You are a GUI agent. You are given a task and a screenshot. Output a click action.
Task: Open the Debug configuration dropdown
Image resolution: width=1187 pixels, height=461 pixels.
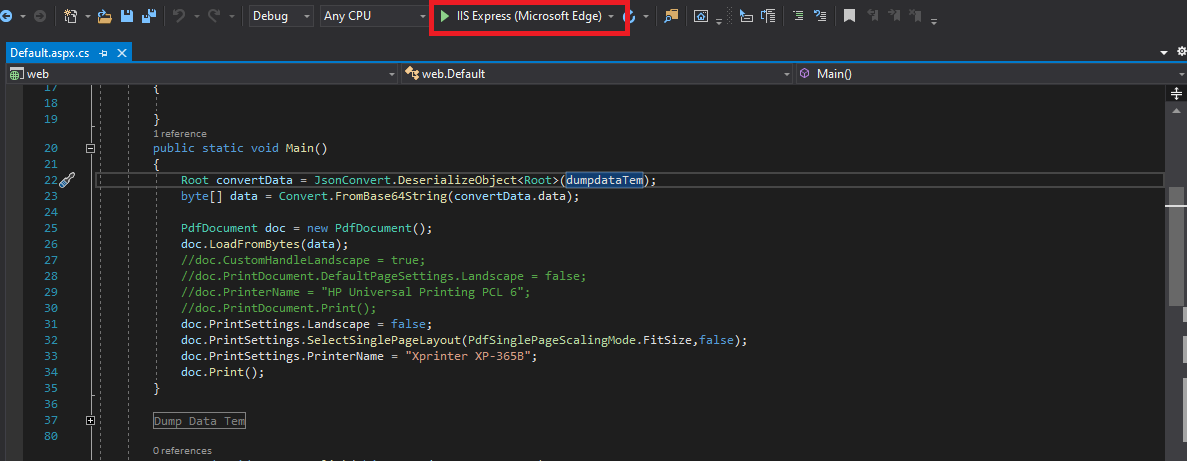click(281, 16)
